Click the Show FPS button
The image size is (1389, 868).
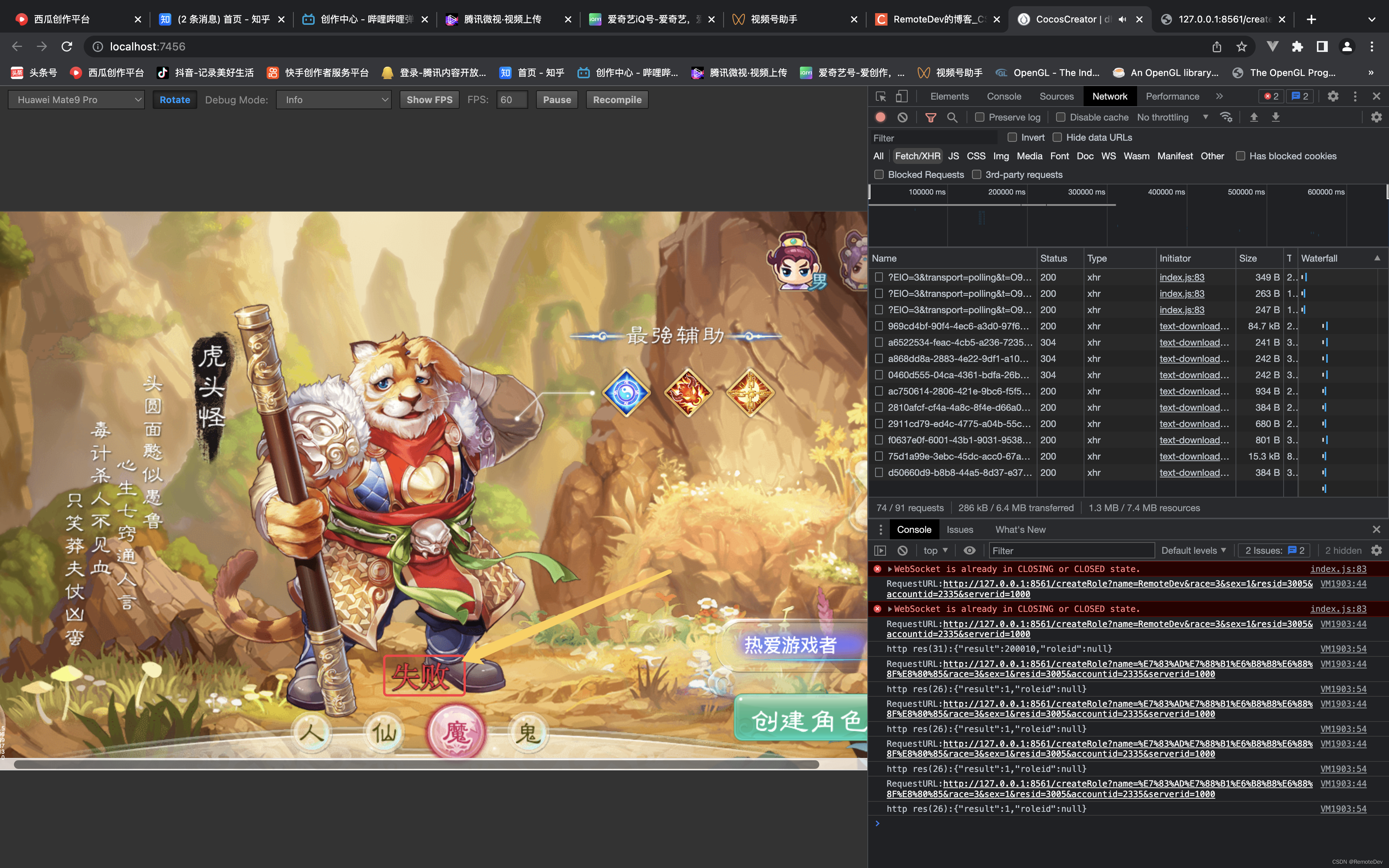pyautogui.click(x=429, y=100)
